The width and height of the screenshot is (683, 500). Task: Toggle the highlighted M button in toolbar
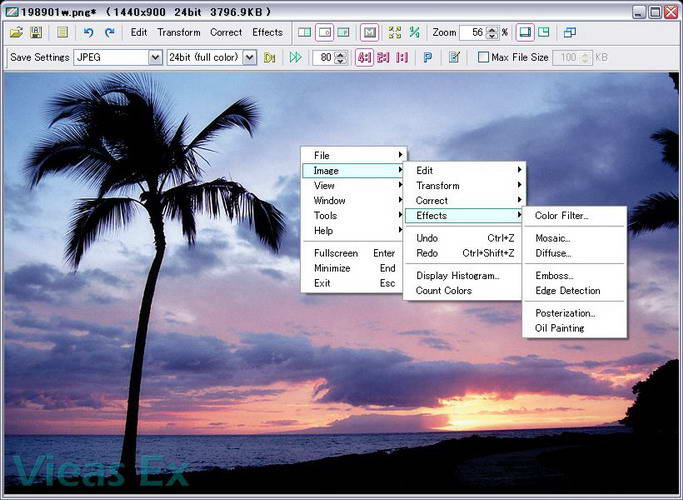[369, 33]
